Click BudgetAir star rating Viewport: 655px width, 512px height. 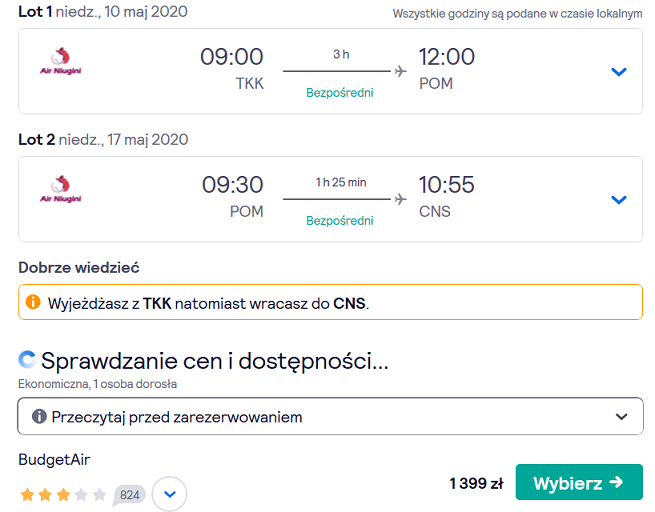point(63,495)
